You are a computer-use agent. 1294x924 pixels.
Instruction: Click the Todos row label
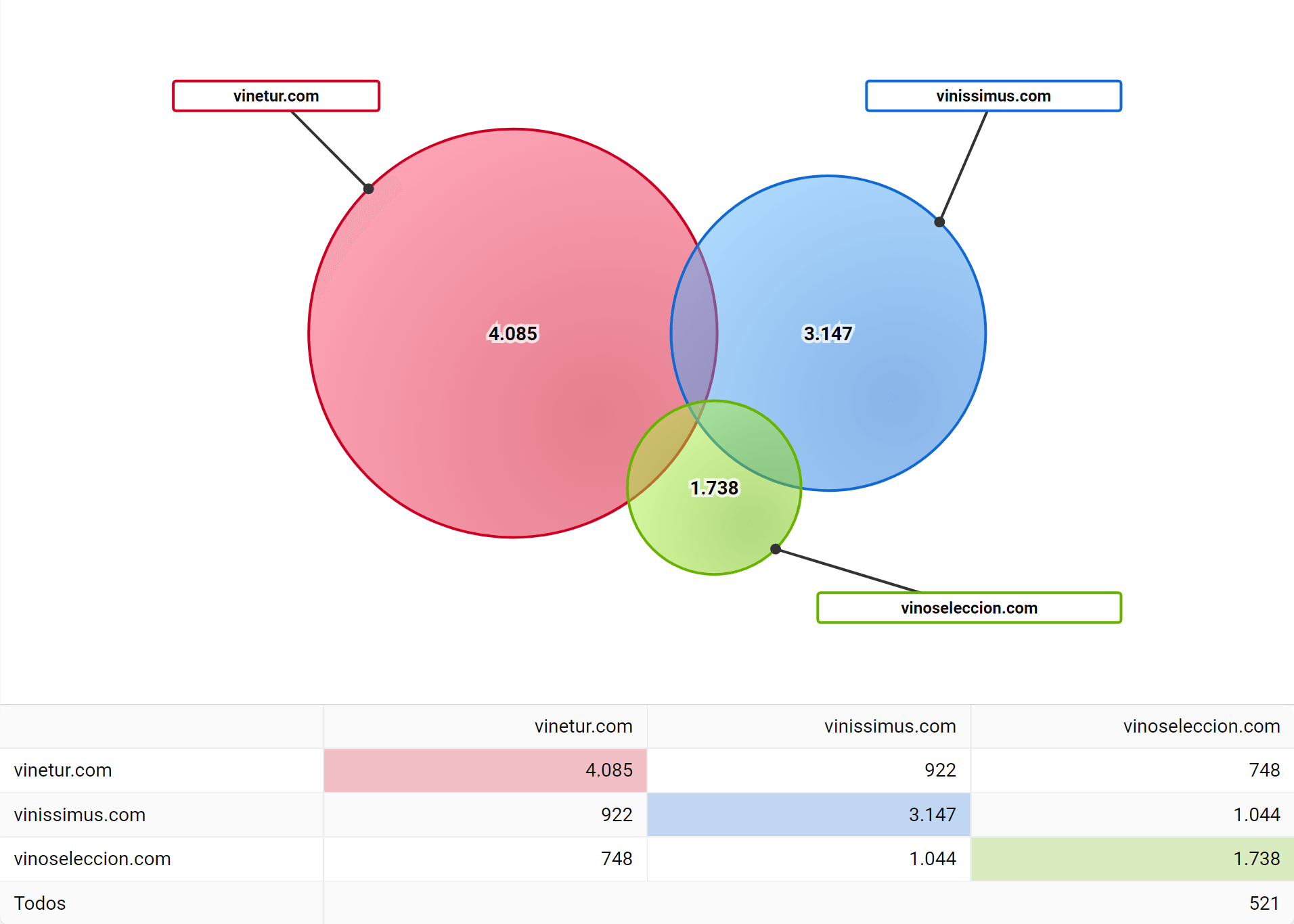click(x=40, y=903)
